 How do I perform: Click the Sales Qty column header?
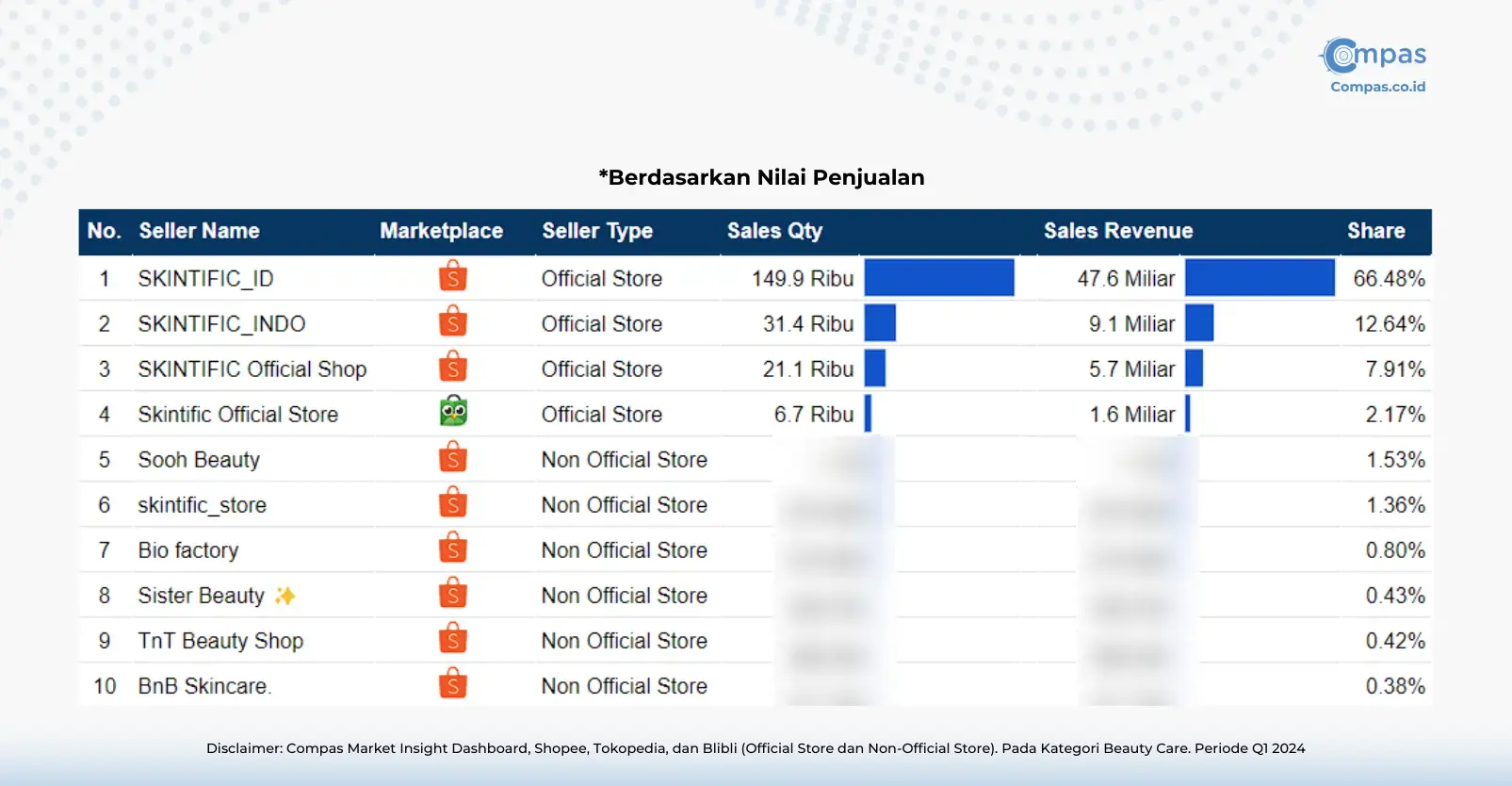tap(774, 231)
